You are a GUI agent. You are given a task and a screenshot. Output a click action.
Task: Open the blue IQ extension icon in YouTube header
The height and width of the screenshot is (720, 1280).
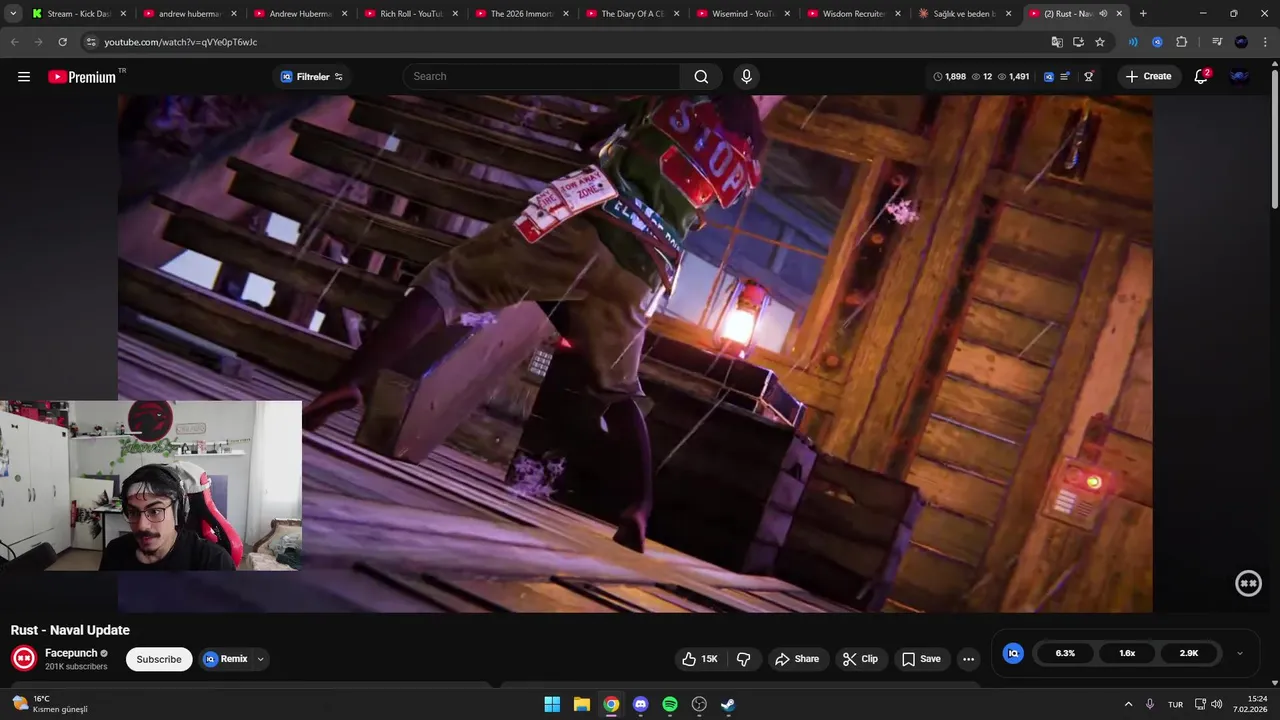tap(1048, 76)
